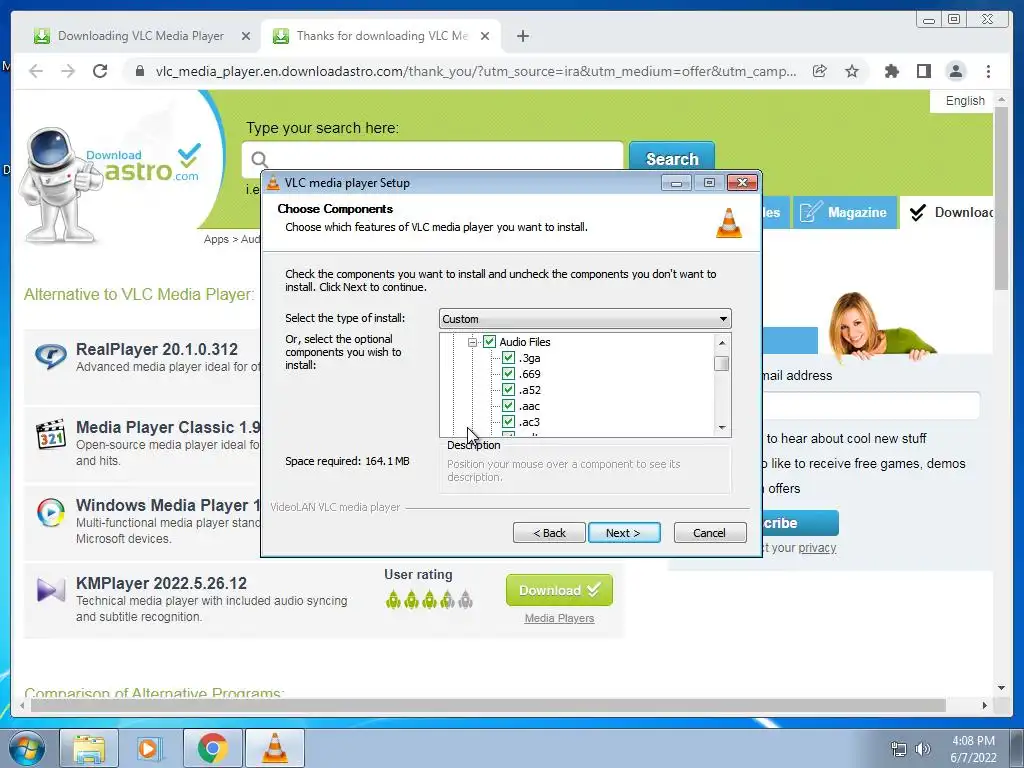
Task: Open KMPlayer 2022.5.26.12 title link
Action: click(x=161, y=583)
